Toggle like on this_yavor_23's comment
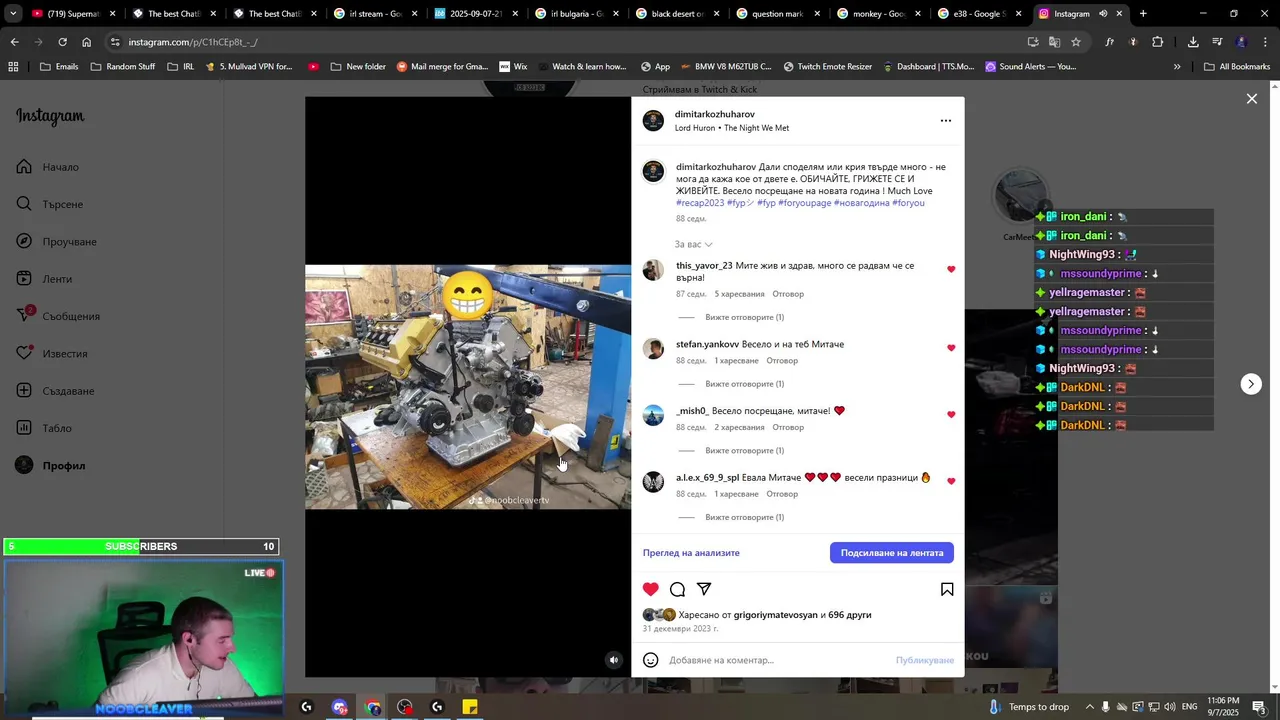This screenshot has height=720, width=1280. click(x=951, y=269)
